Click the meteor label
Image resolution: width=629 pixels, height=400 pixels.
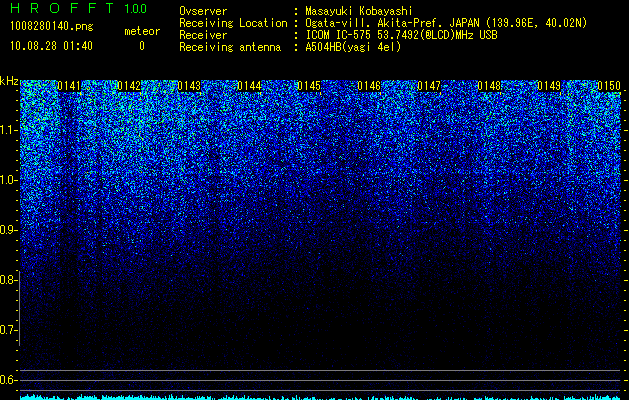[x=142, y=31]
